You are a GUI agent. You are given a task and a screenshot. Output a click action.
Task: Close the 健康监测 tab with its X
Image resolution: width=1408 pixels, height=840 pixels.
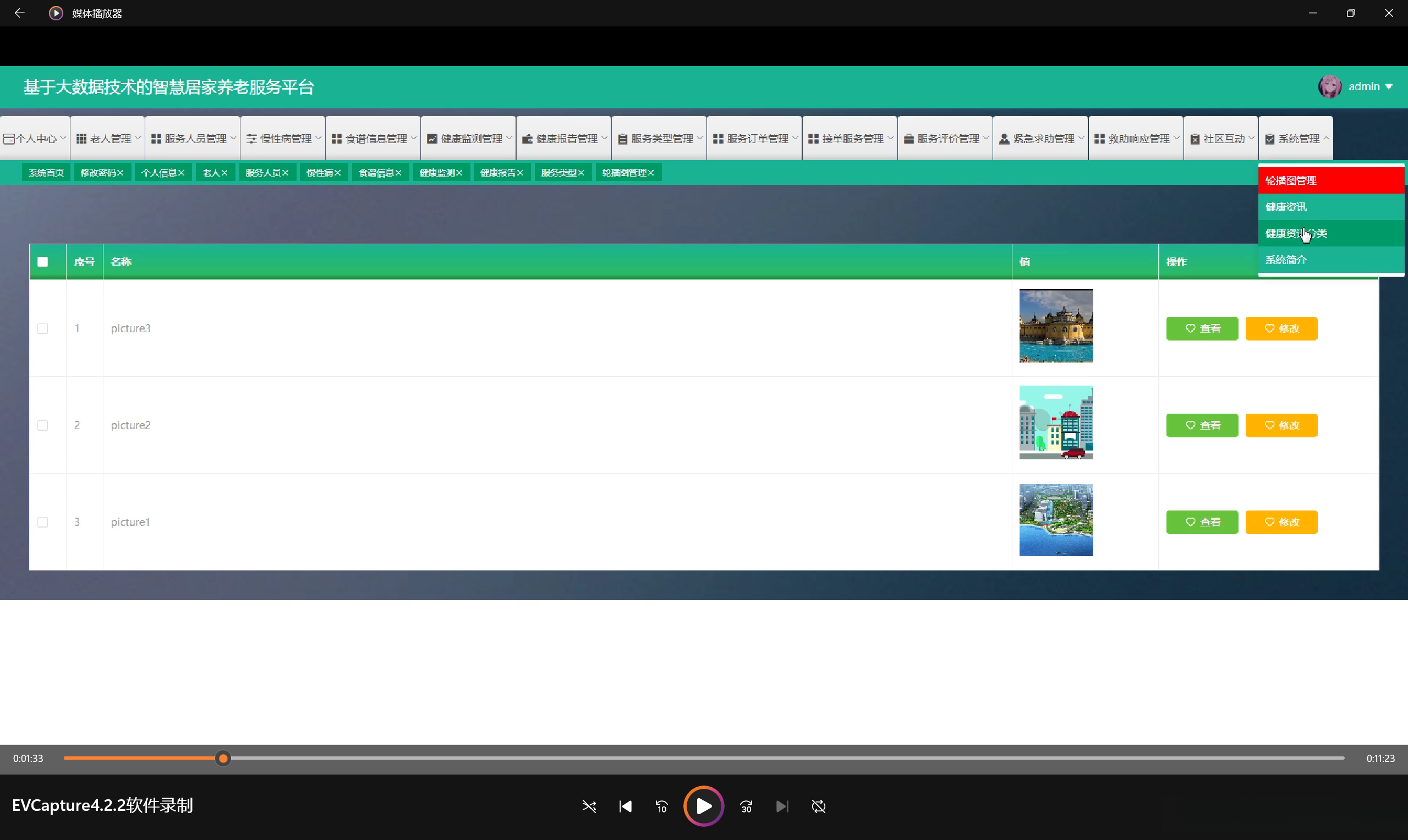tap(459, 173)
